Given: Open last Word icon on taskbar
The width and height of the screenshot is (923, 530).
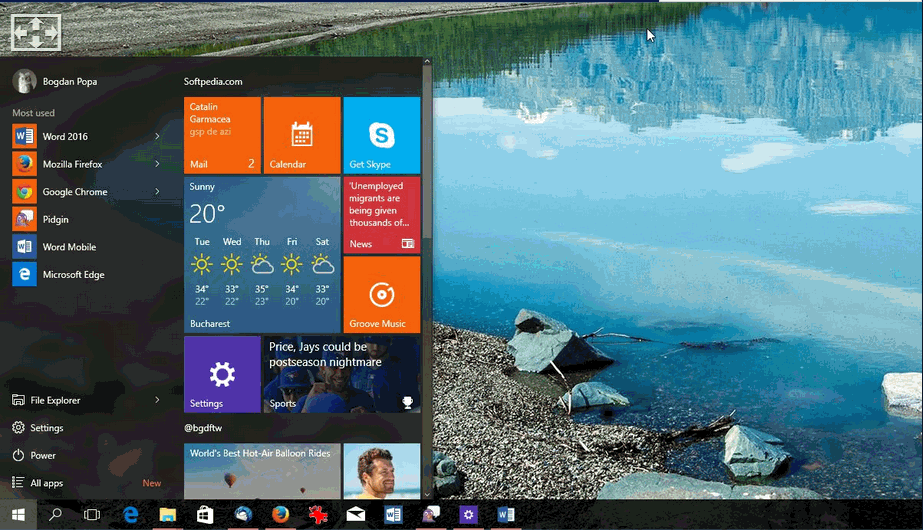Looking at the screenshot, I should point(506,515).
